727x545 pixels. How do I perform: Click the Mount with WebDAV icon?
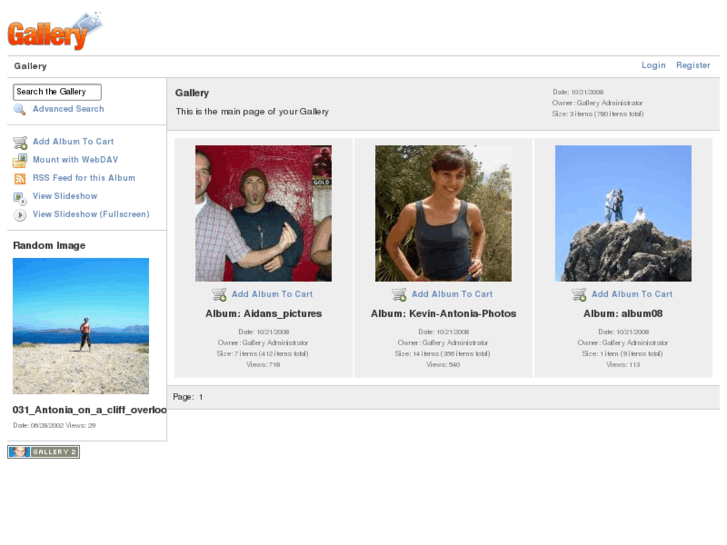(x=20, y=161)
